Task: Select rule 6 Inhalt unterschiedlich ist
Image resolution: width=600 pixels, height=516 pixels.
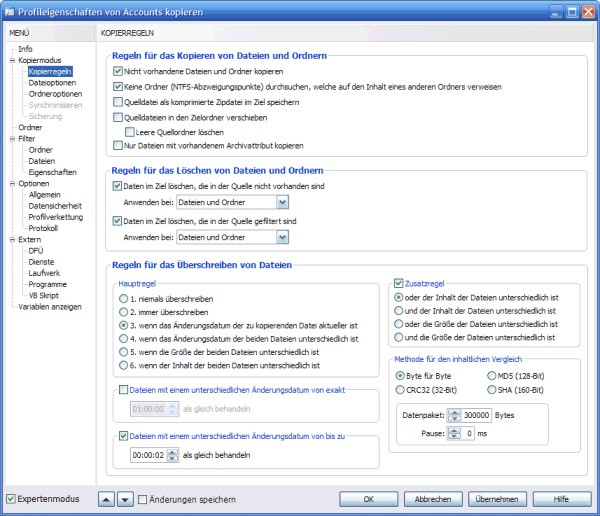Action: 123,365
